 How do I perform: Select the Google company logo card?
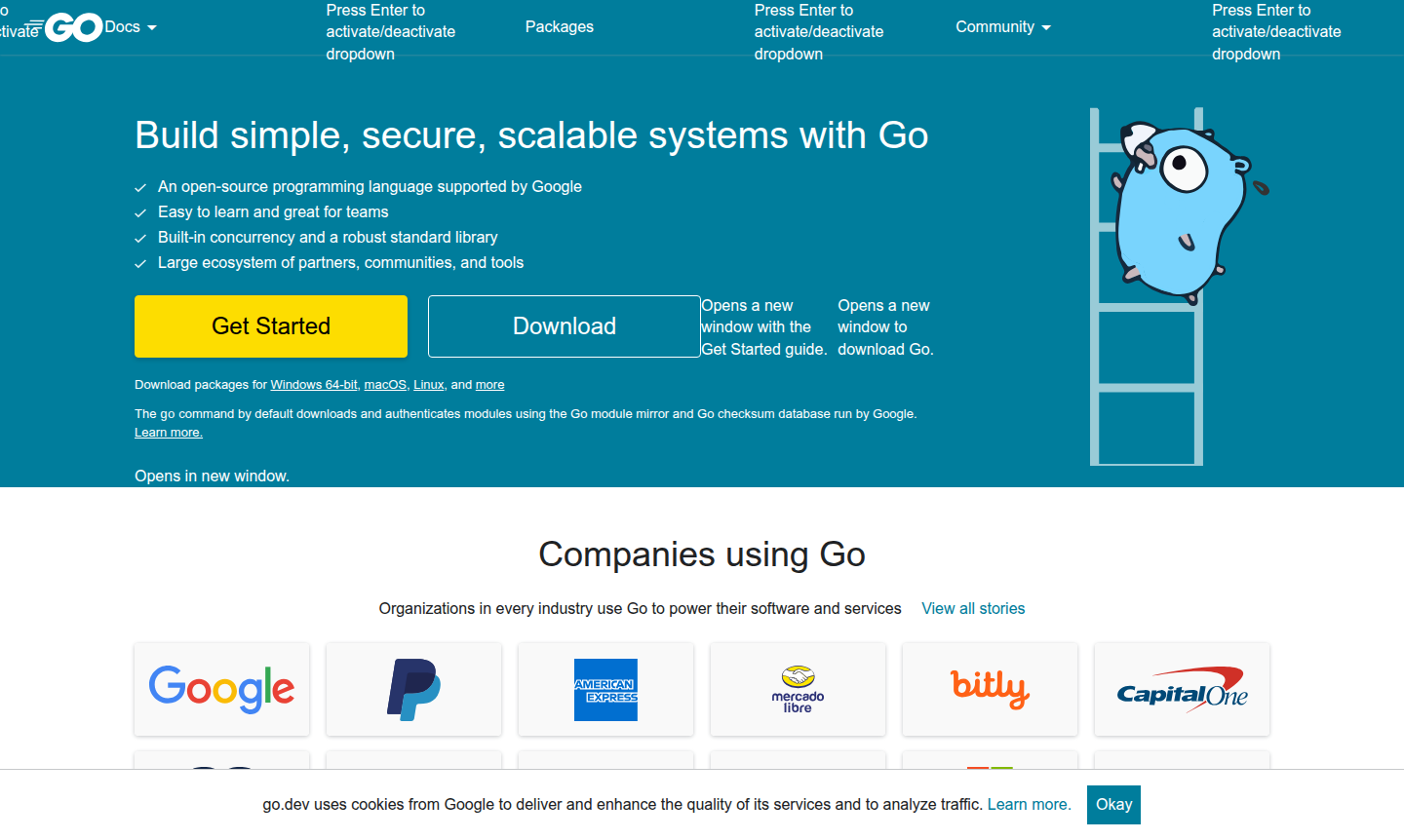pos(221,689)
